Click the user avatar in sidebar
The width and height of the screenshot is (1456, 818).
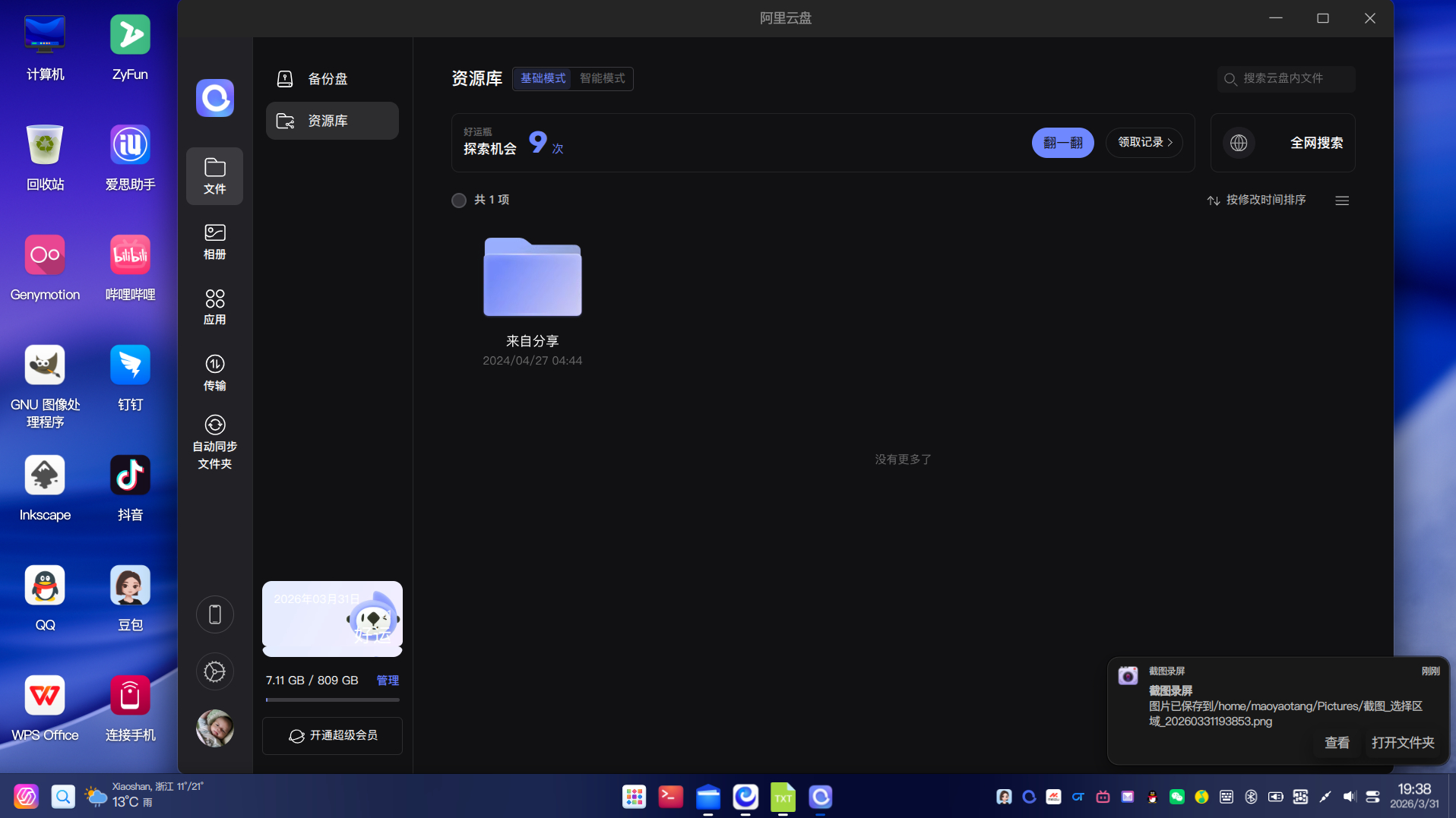tap(215, 728)
